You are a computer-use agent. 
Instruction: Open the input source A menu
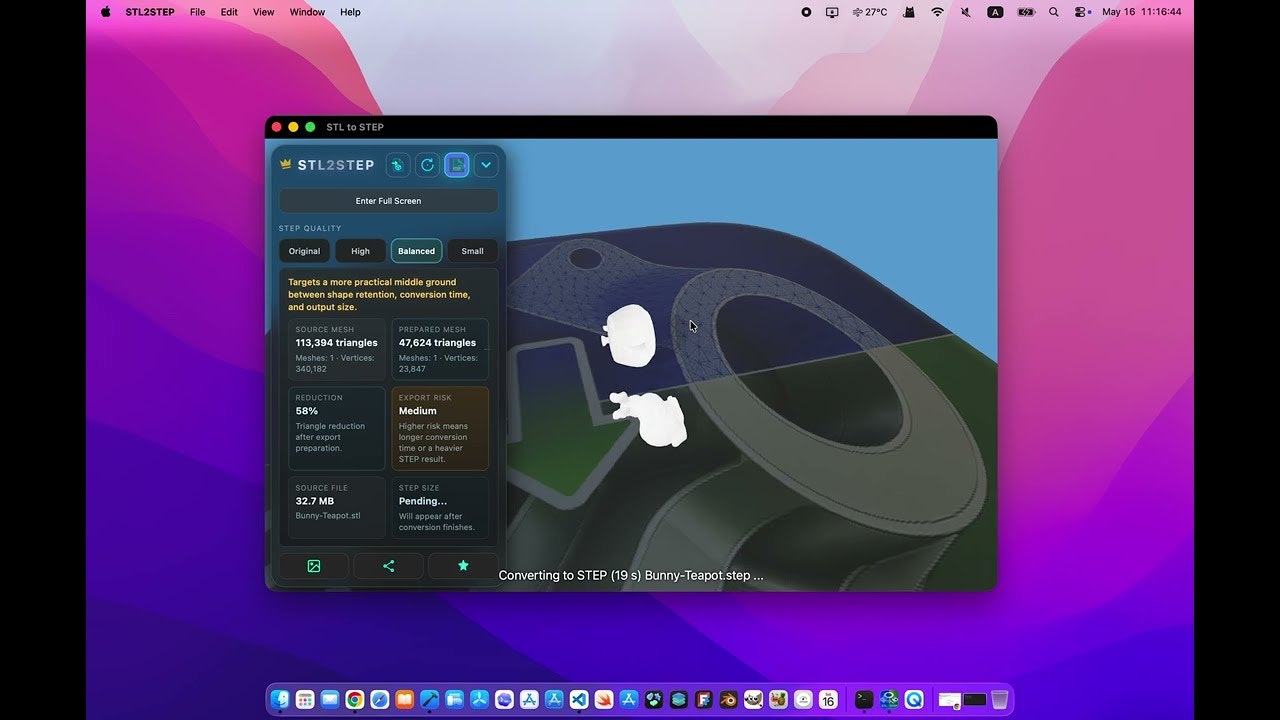(995, 12)
